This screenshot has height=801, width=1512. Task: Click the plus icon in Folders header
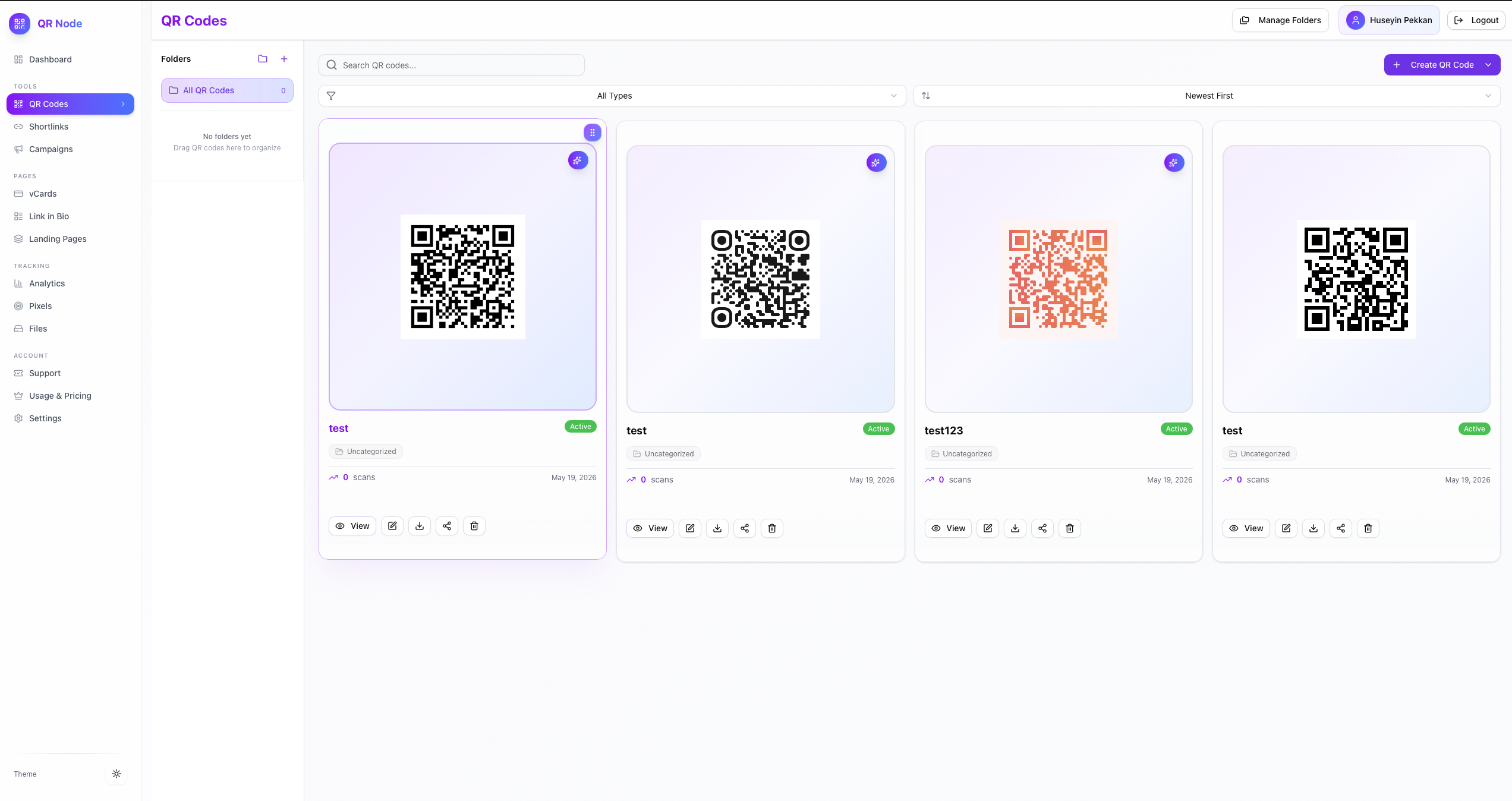pos(284,59)
